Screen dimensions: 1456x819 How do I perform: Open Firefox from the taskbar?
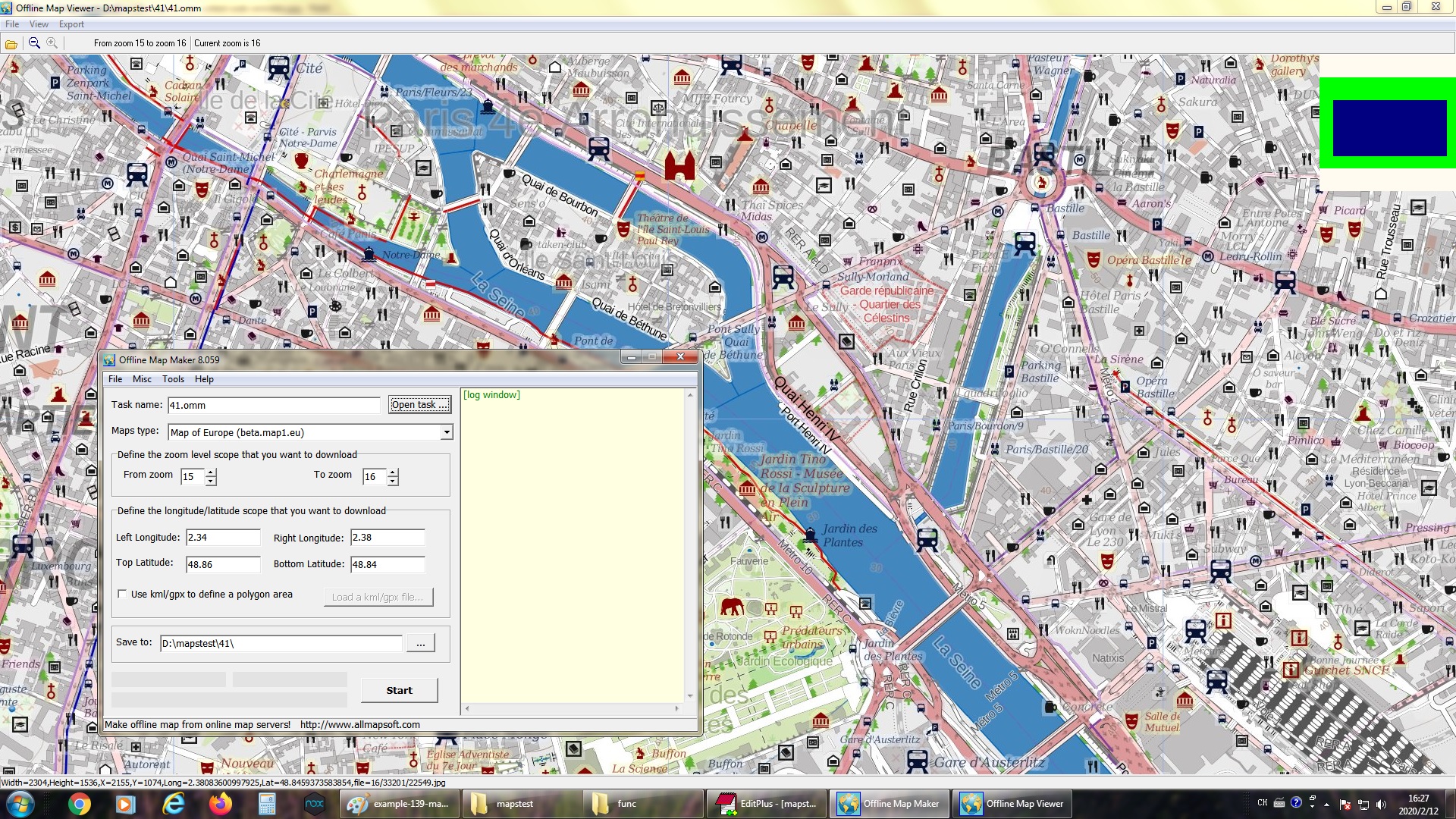(221, 804)
